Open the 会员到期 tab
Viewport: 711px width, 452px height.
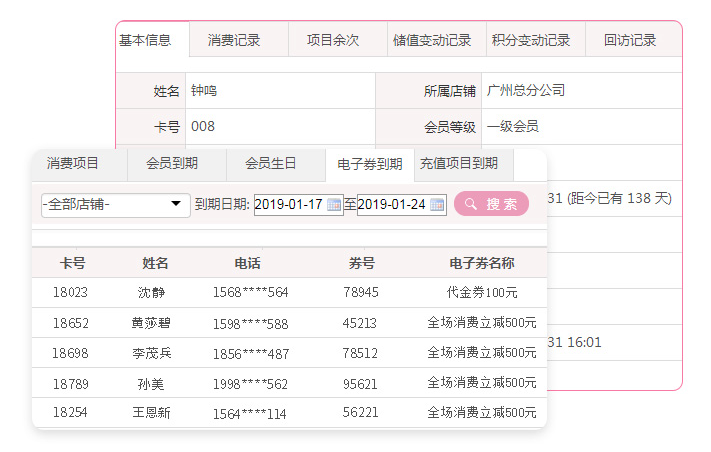pyautogui.click(x=172, y=164)
